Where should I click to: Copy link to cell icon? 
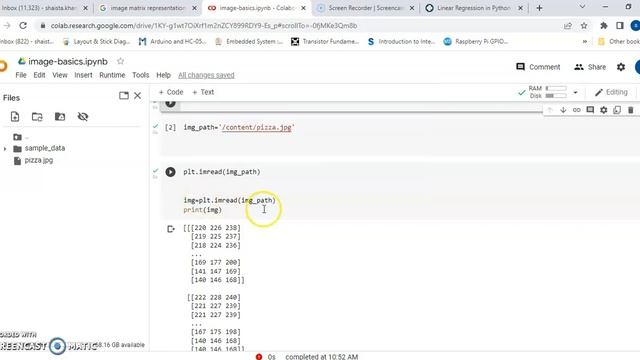(x=576, y=110)
